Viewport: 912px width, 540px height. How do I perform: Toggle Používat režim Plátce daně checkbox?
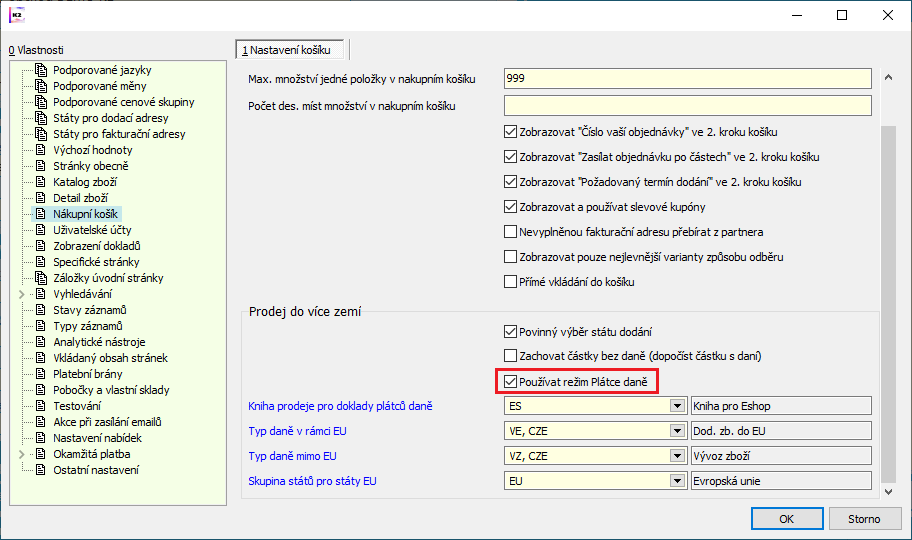tap(510, 382)
